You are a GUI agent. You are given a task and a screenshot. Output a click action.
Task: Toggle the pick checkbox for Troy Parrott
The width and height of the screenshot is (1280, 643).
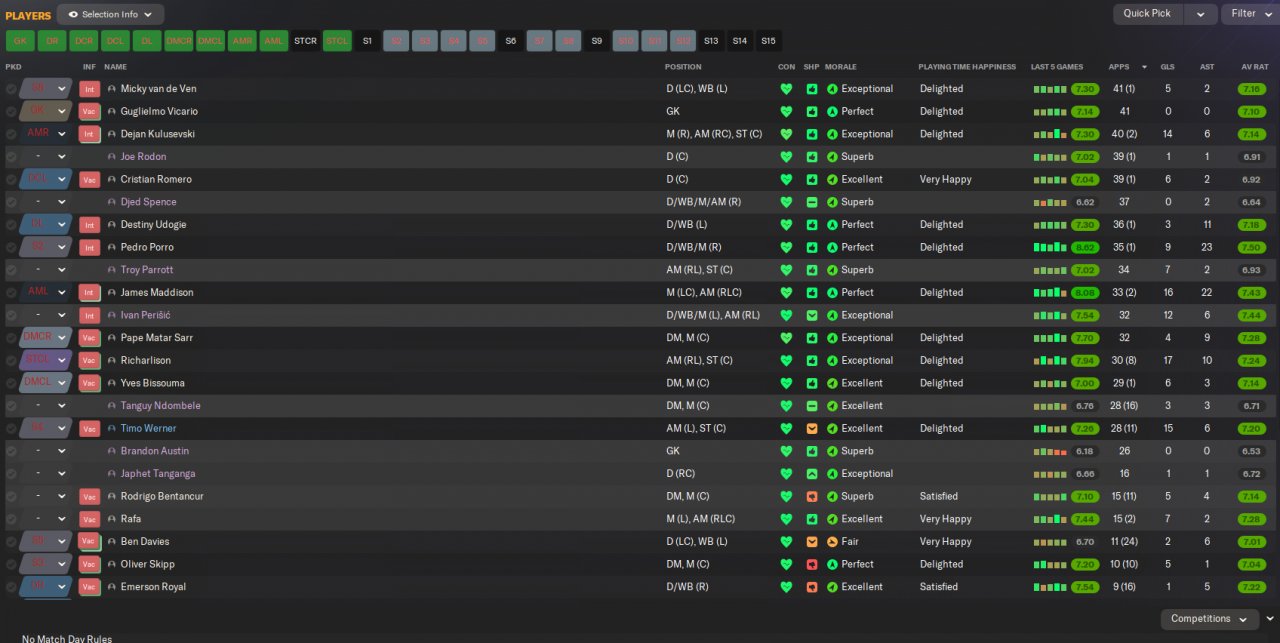click(x=11, y=270)
